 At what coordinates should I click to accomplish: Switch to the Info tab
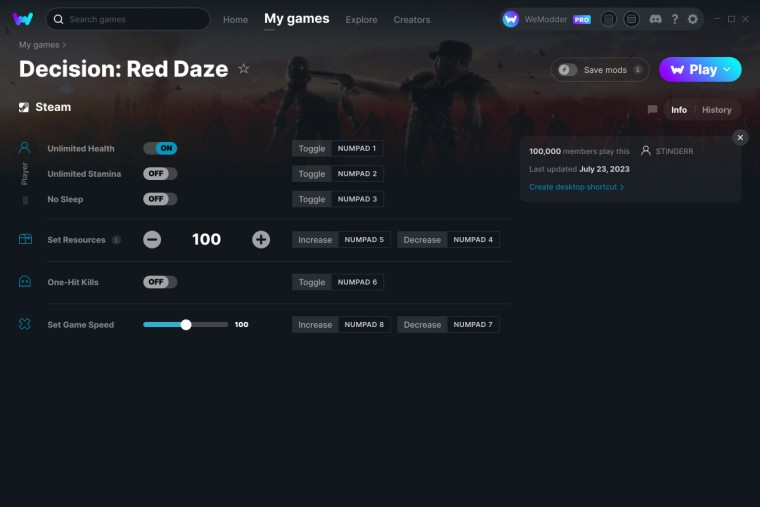pyautogui.click(x=679, y=110)
